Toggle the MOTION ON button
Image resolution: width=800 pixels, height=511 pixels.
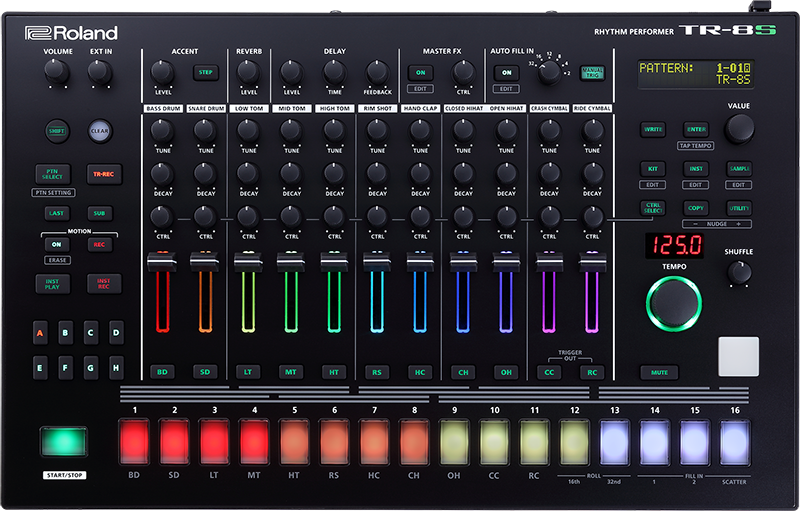[x=57, y=244]
